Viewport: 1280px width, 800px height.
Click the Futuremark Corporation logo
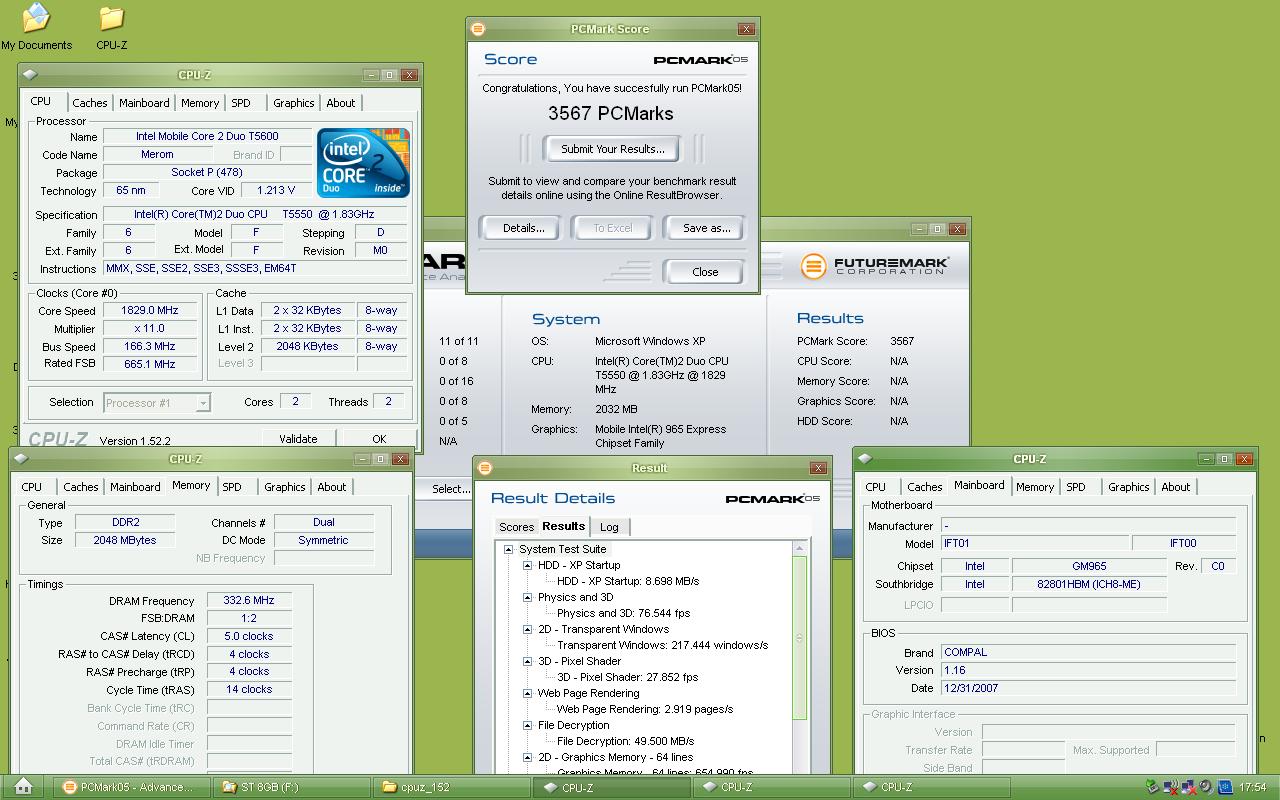(875, 266)
